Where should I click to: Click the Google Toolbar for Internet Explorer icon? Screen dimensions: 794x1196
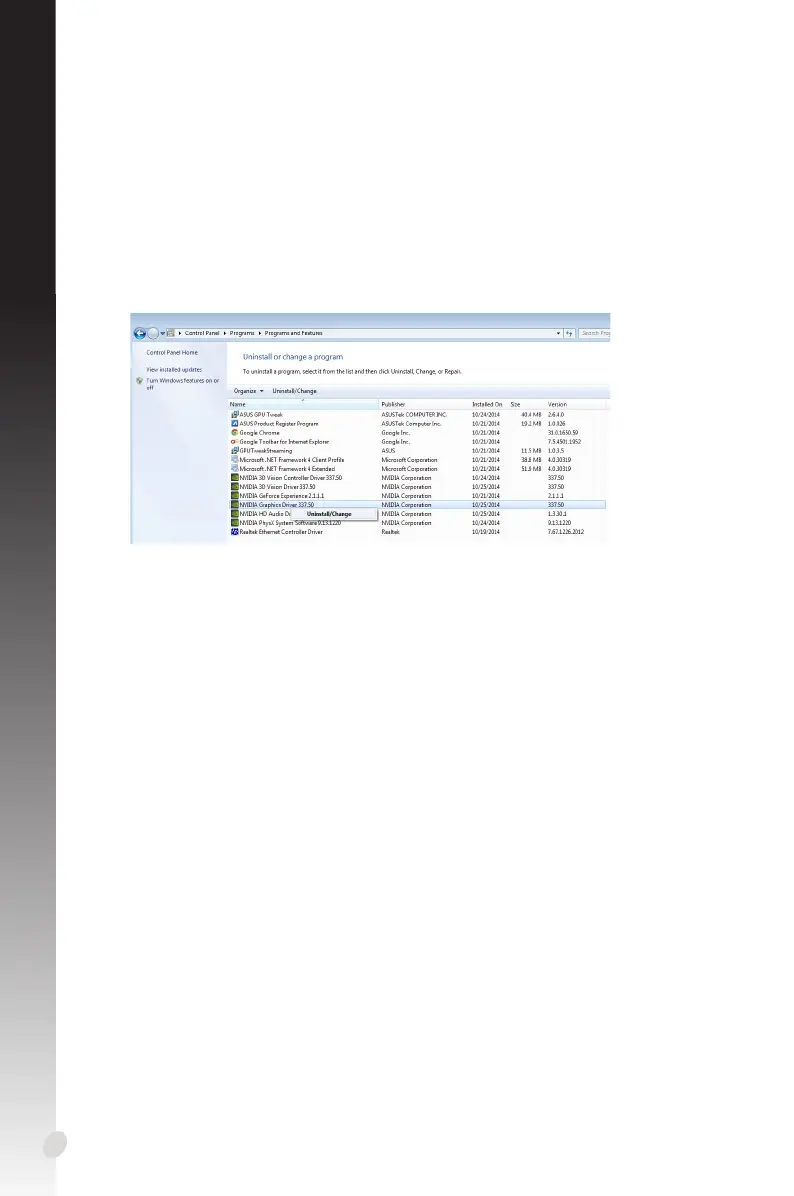(x=235, y=442)
